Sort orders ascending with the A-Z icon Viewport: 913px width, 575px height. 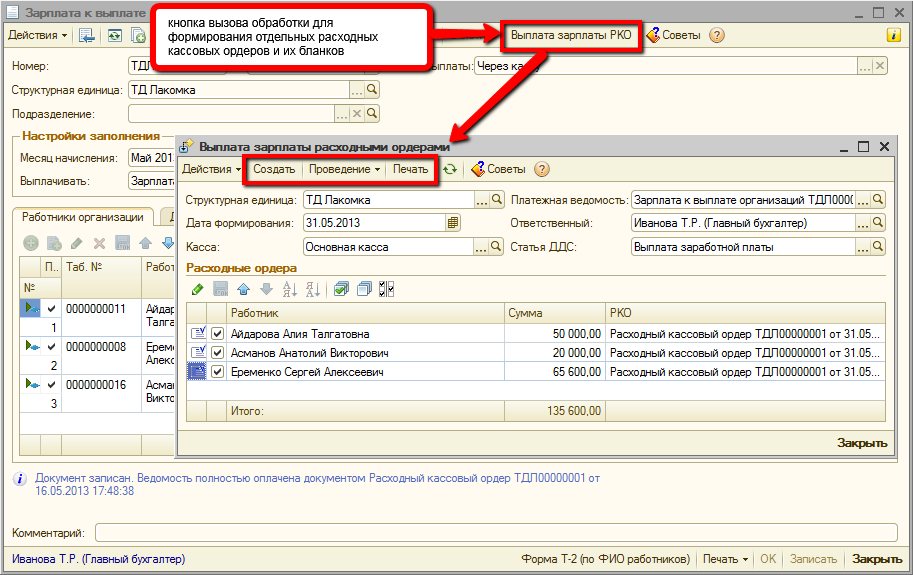(x=290, y=289)
